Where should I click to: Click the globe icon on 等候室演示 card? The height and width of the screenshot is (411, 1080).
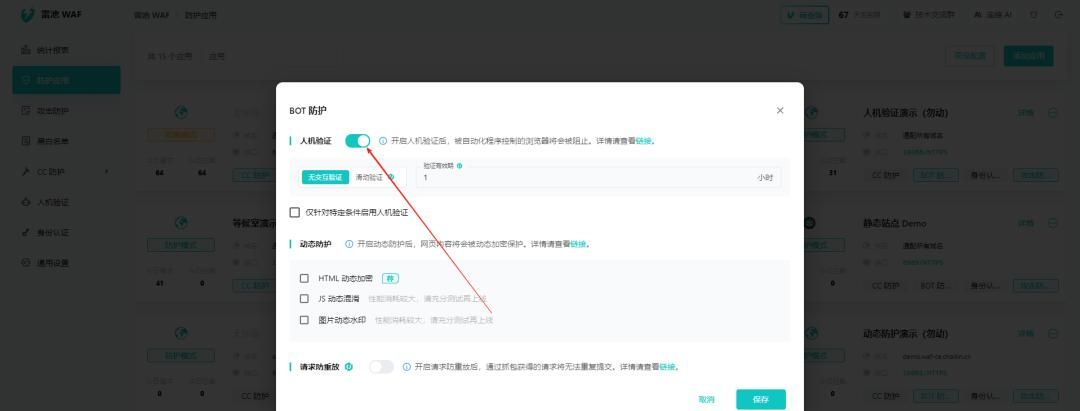coord(181,222)
